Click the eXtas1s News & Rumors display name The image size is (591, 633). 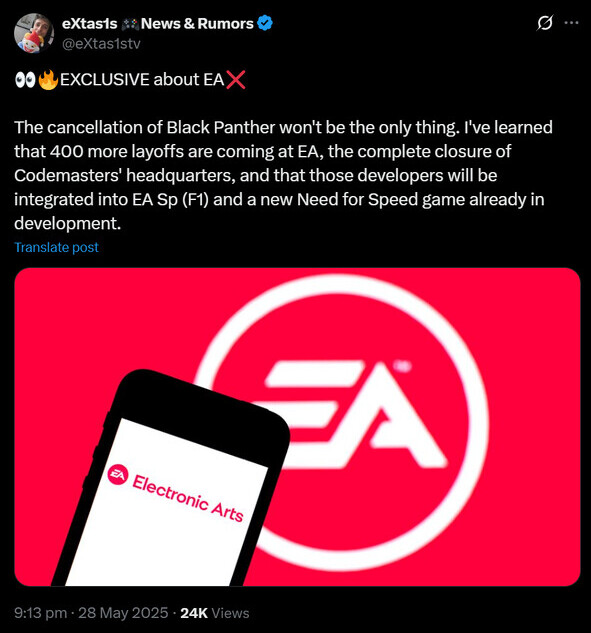[x=157, y=23]
